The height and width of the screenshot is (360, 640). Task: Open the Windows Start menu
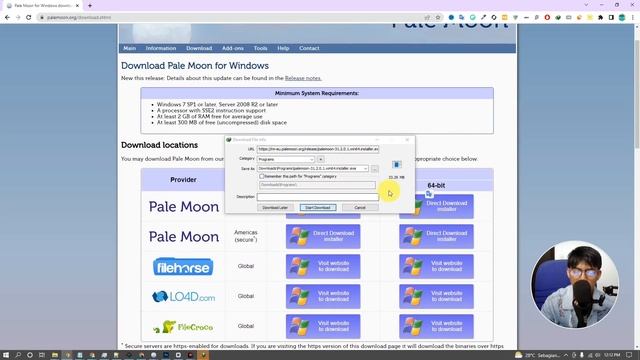6,355
